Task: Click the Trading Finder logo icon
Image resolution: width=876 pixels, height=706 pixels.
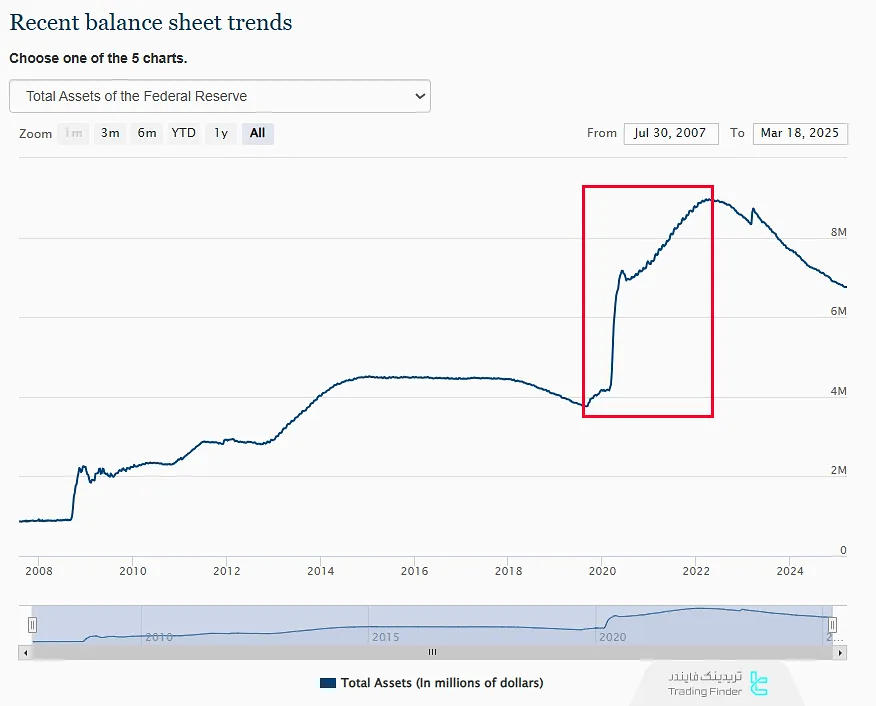Action: click(x=759, y=683)
